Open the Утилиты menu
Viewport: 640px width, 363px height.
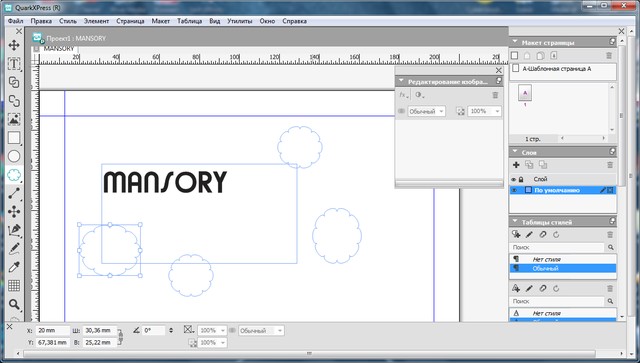pyautogui.click(x=240, y=21)
